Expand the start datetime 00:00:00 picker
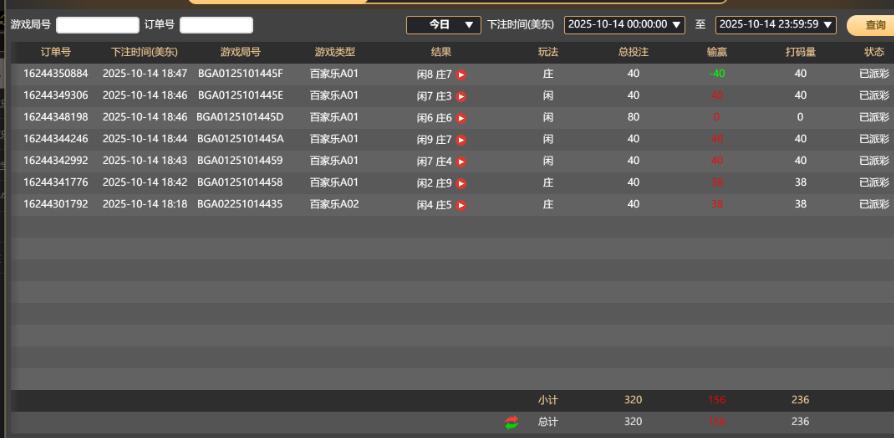 coord(624,25)
